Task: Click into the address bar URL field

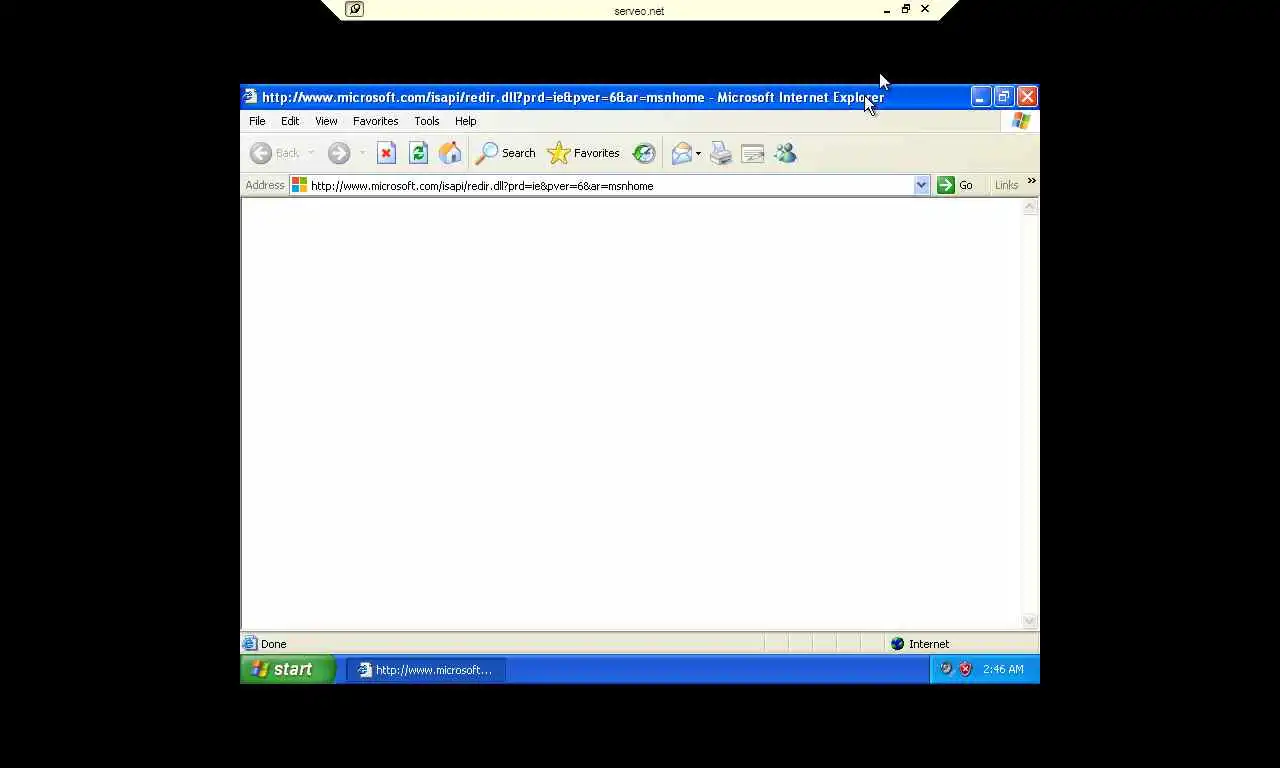Action: point(610,185)
